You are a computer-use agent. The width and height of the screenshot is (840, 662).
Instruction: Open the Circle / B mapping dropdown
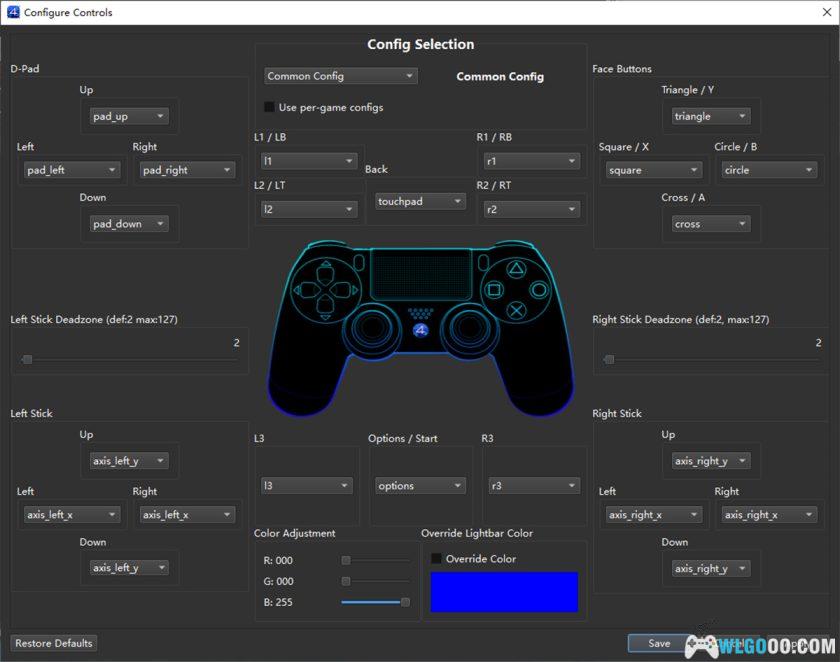tap(768, 170)
